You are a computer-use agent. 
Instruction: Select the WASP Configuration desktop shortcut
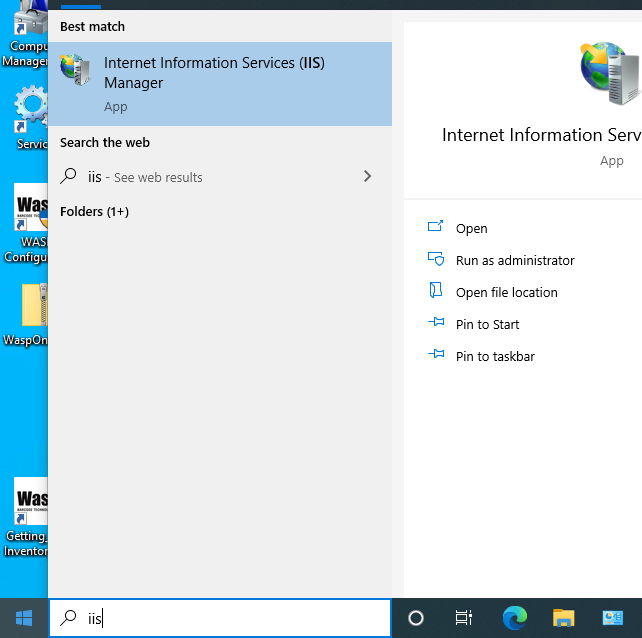click(26, 224)
